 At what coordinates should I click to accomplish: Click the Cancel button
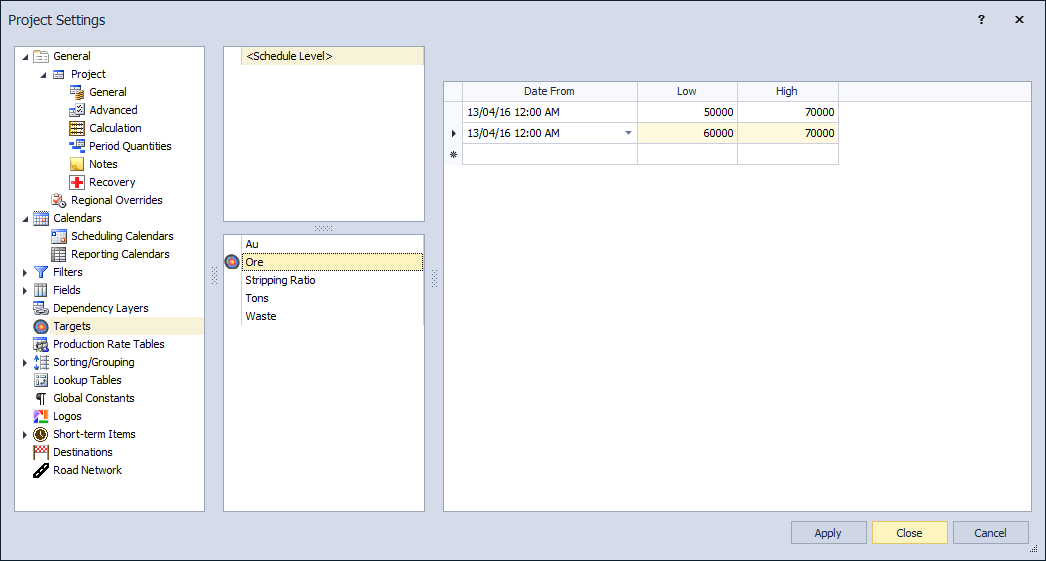[x=990, y=533]
